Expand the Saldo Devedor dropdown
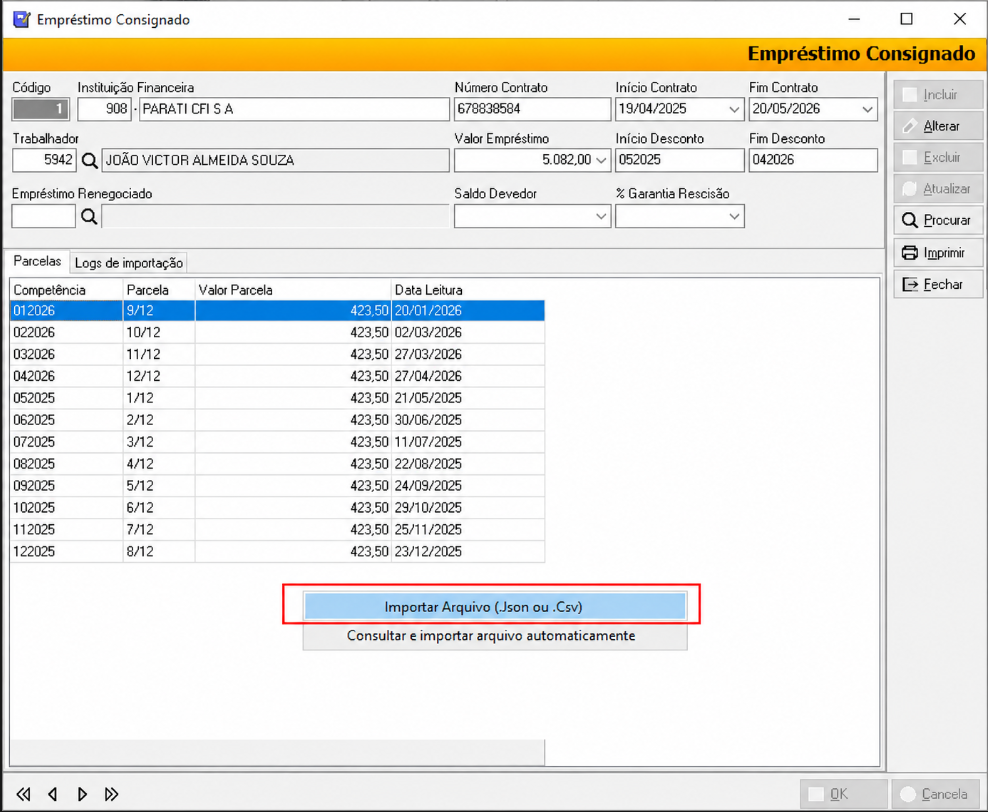 pyautogui.click(x=601, y=217)
